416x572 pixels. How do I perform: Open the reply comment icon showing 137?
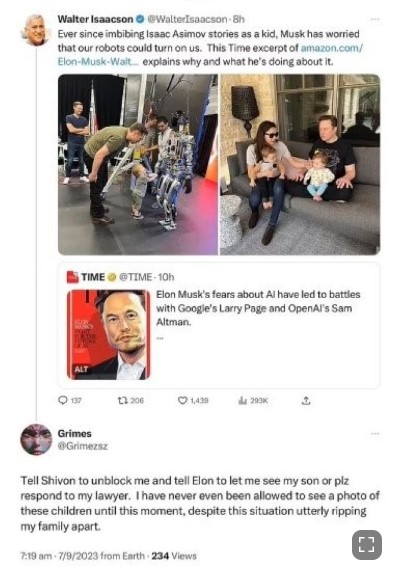[63, 400]
